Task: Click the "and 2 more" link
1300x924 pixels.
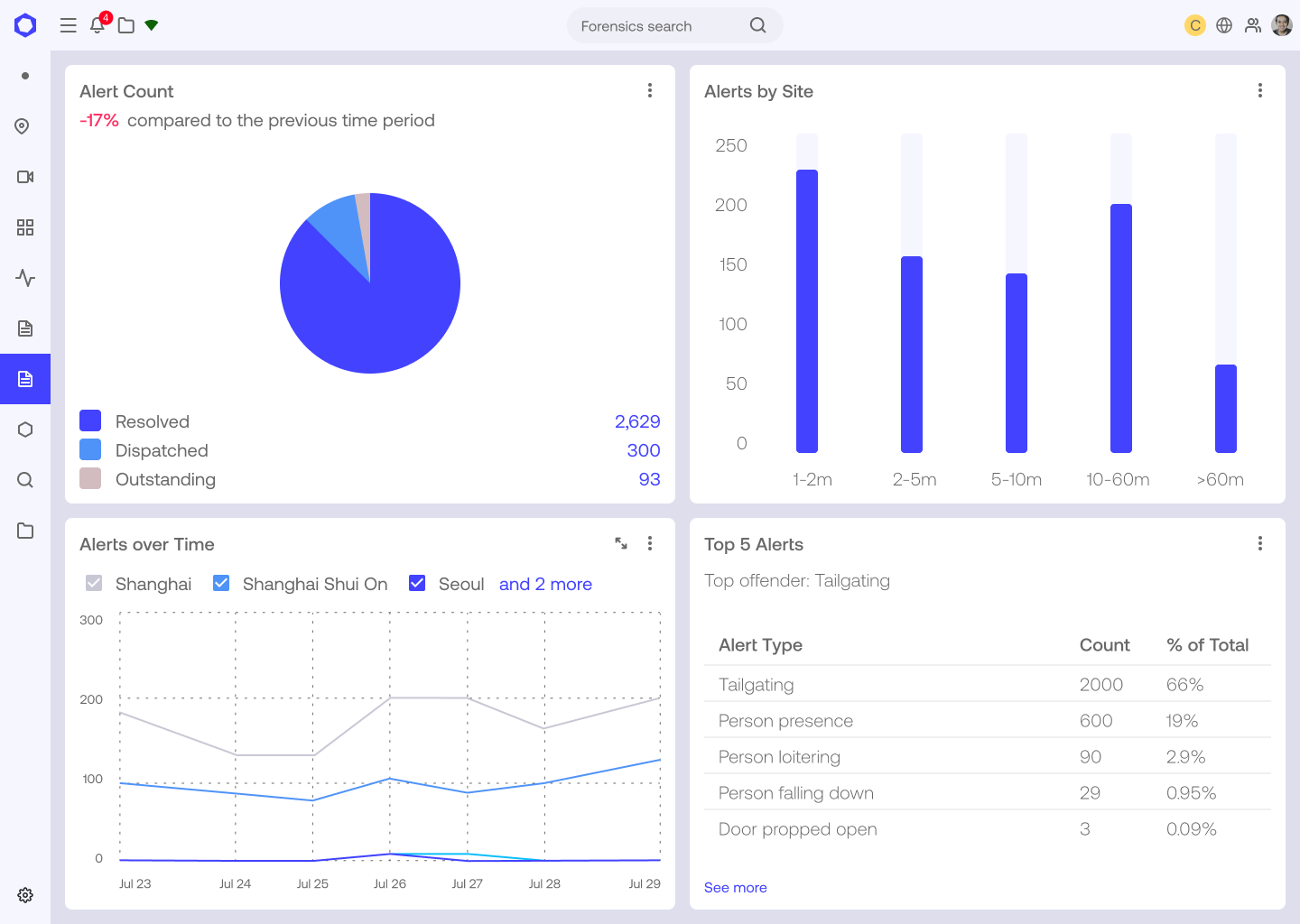Action: [x=545, y=584]
